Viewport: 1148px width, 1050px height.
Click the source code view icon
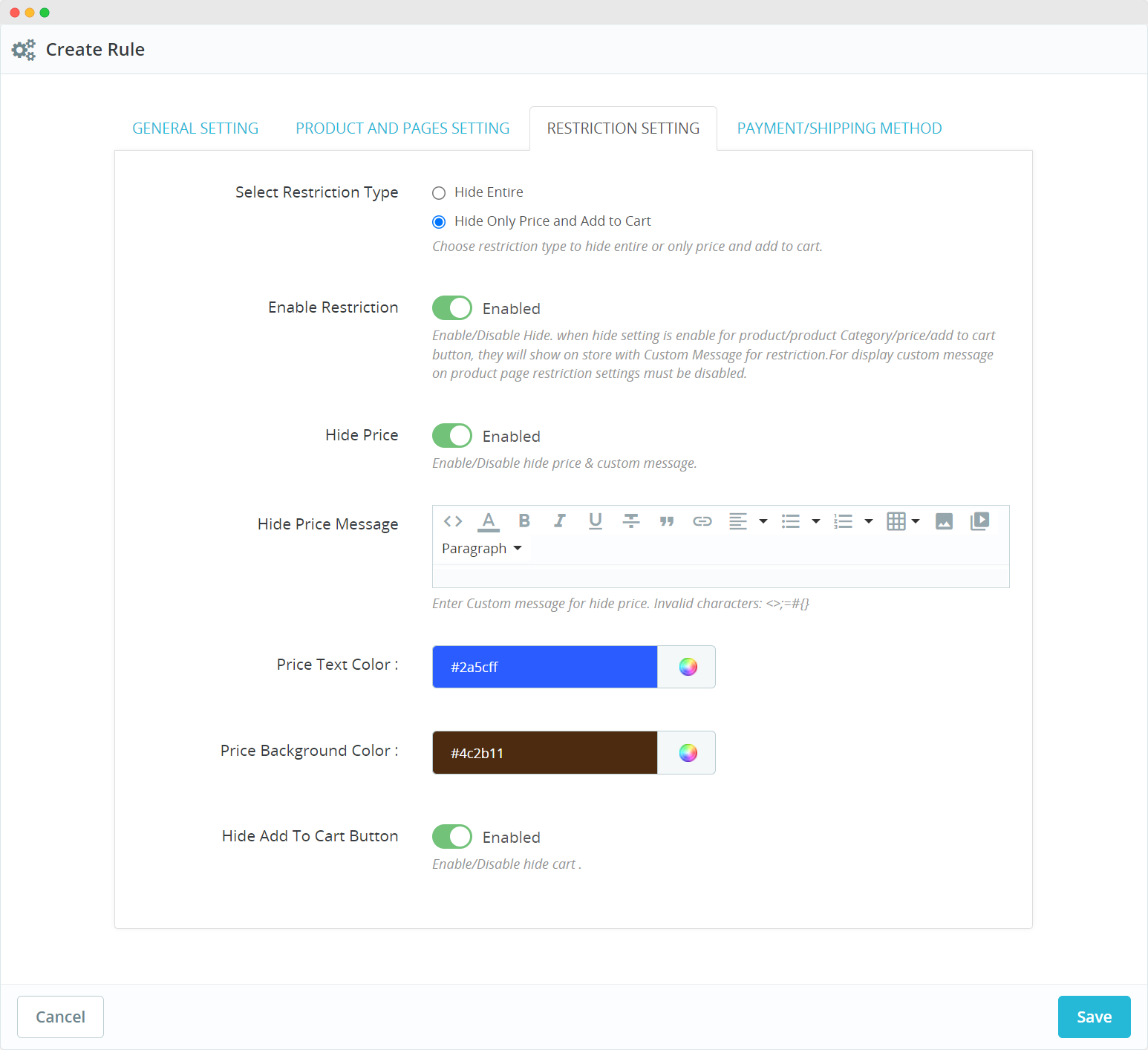click(453, 521)
